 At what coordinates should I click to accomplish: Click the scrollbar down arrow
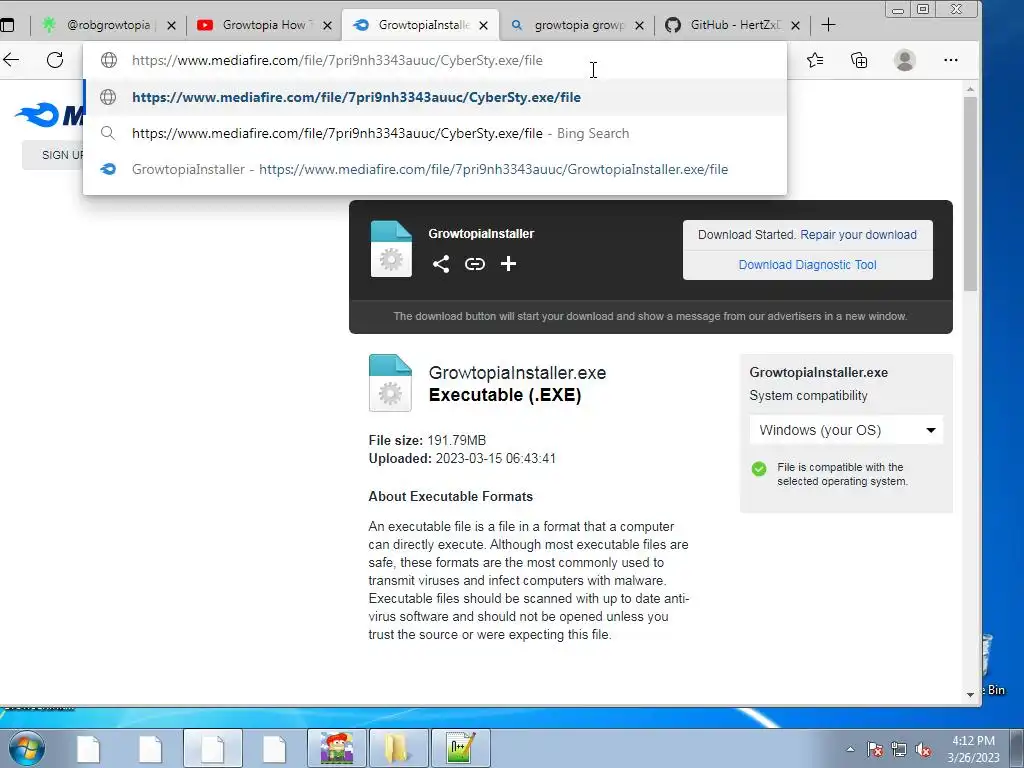tap(970, 695)
